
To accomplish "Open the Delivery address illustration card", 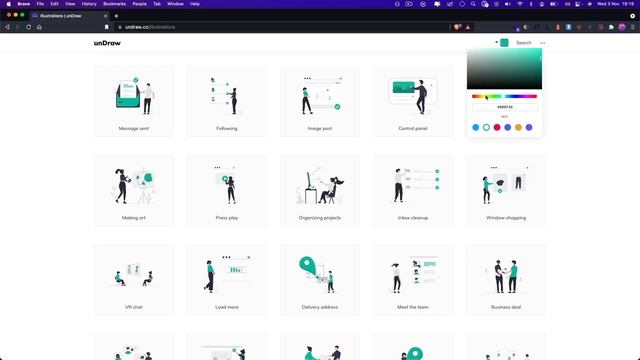I will click(x=320, y=280).
